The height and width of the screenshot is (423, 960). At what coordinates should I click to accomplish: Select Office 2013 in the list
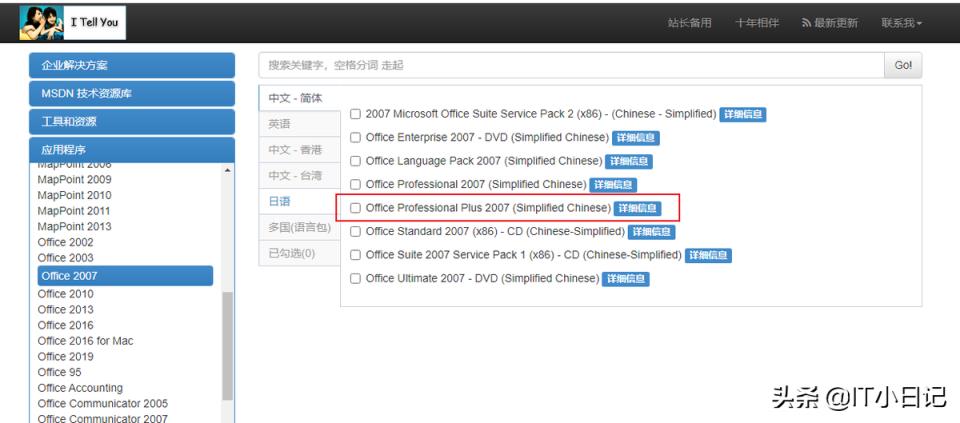(66, 309)
